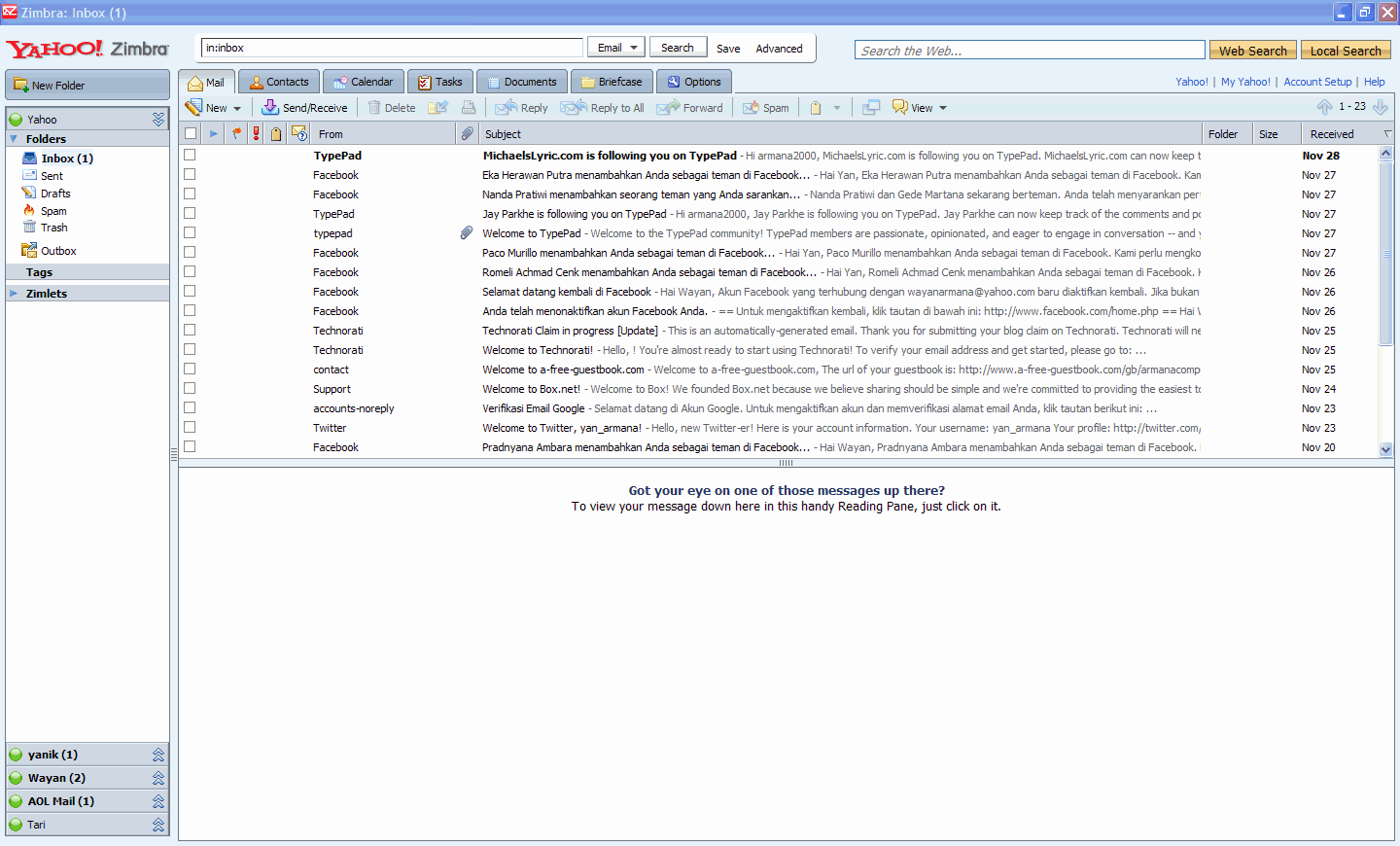The width and height of the screenshot is (1400, 846).
Task: Collapse the Folders section triangle
Action: point(14,139)
